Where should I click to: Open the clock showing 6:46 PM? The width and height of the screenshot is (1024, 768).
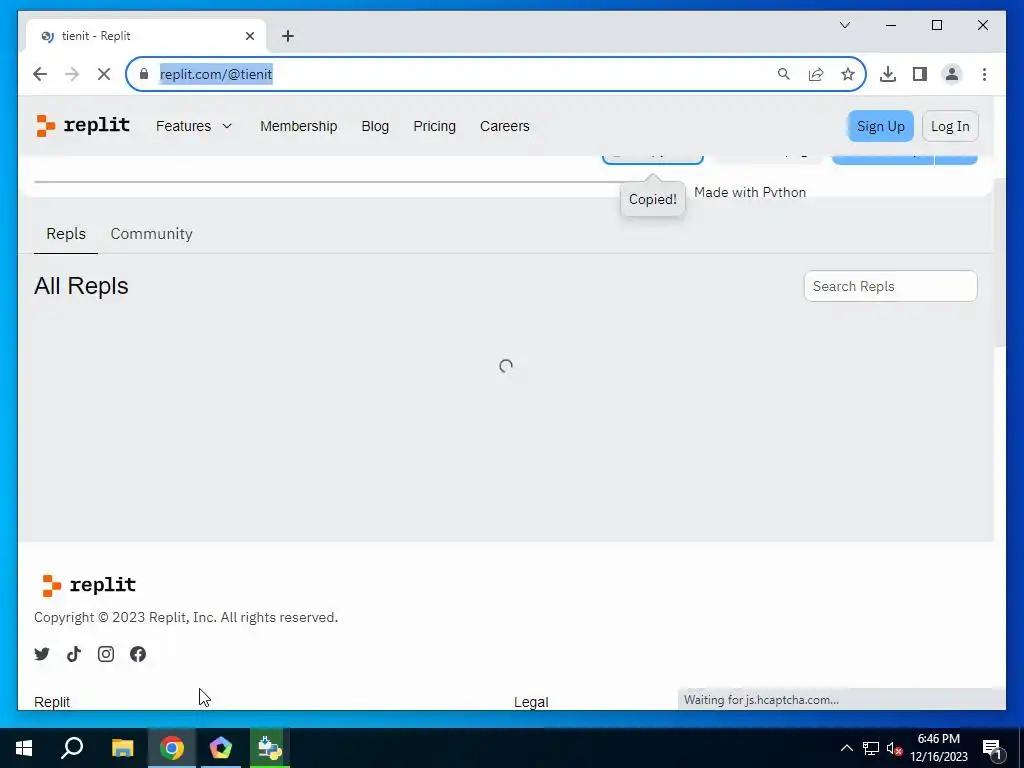(x=938, y=748)
